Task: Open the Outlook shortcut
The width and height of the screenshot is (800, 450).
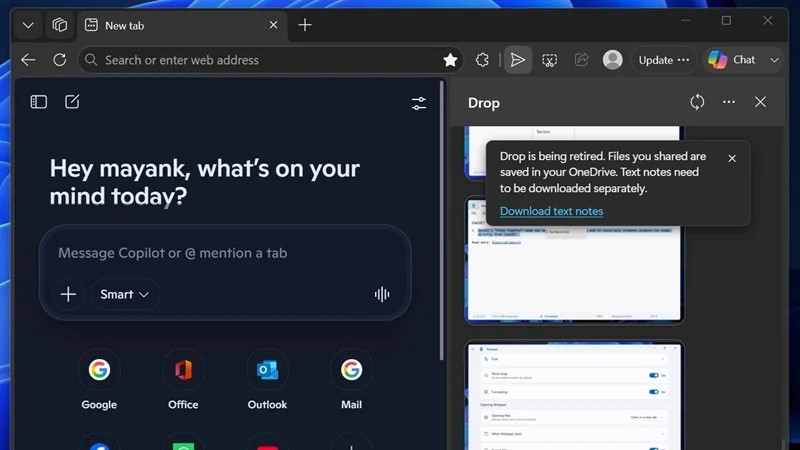Action: tap(267, 380)
